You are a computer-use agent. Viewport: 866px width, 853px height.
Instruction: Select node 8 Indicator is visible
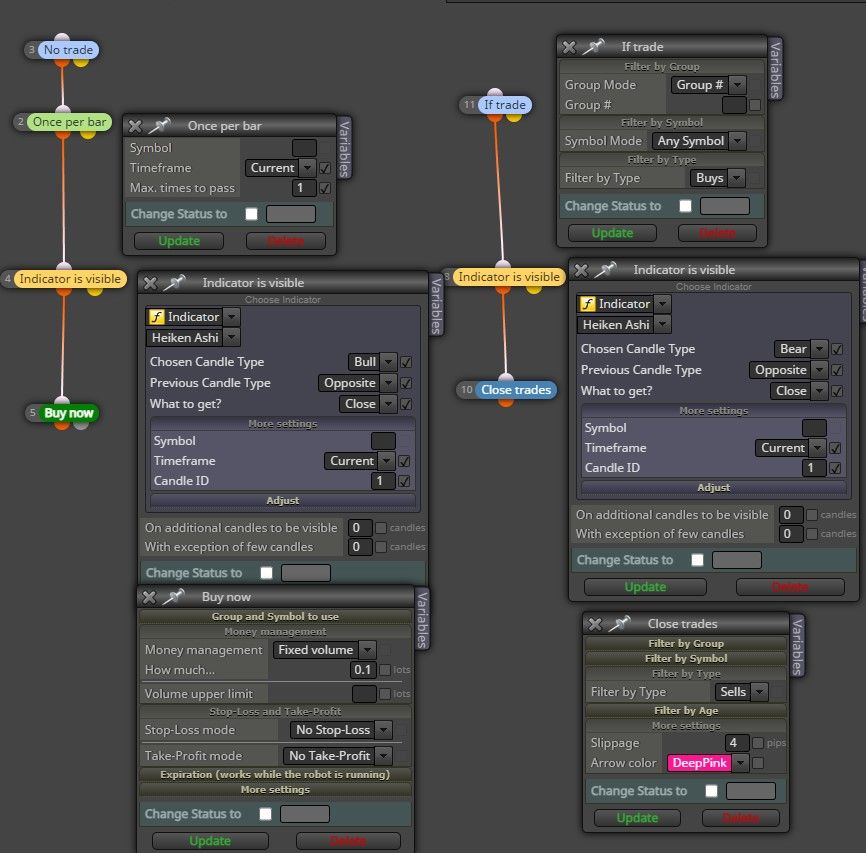pyautogui.click(x=509, y=277)
